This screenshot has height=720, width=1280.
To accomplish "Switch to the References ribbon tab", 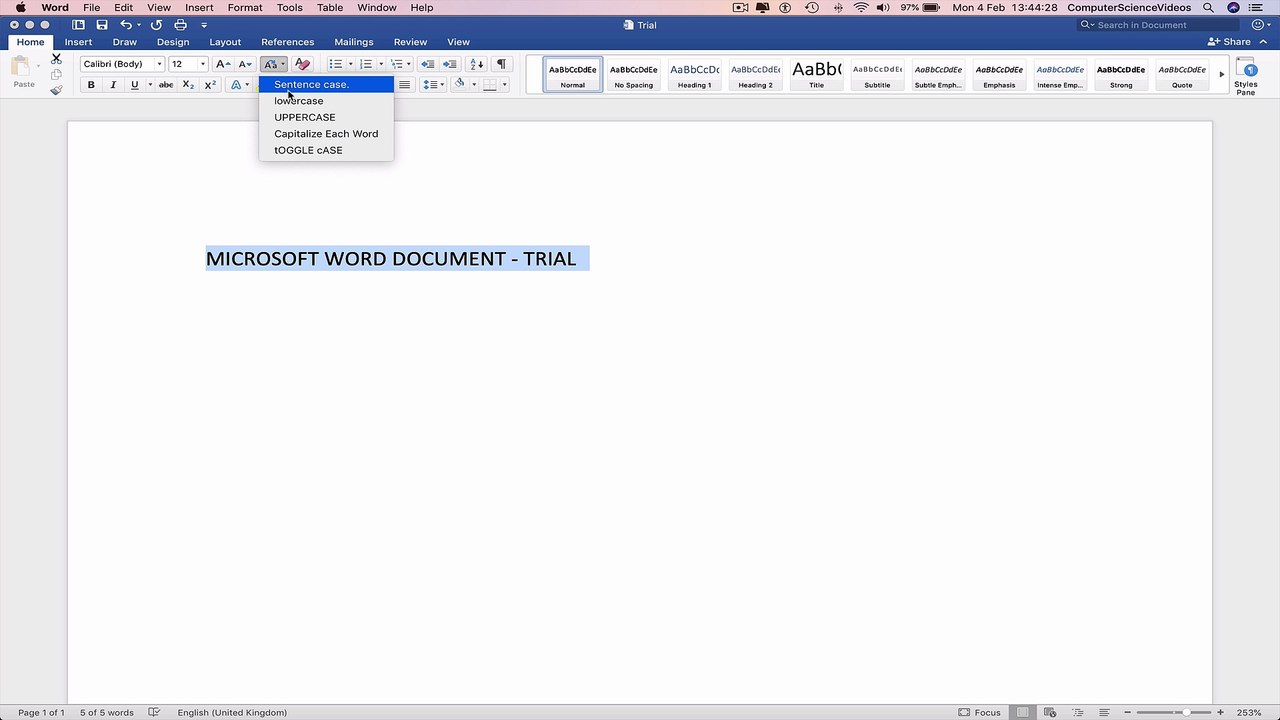I will (x=287, y=42).
